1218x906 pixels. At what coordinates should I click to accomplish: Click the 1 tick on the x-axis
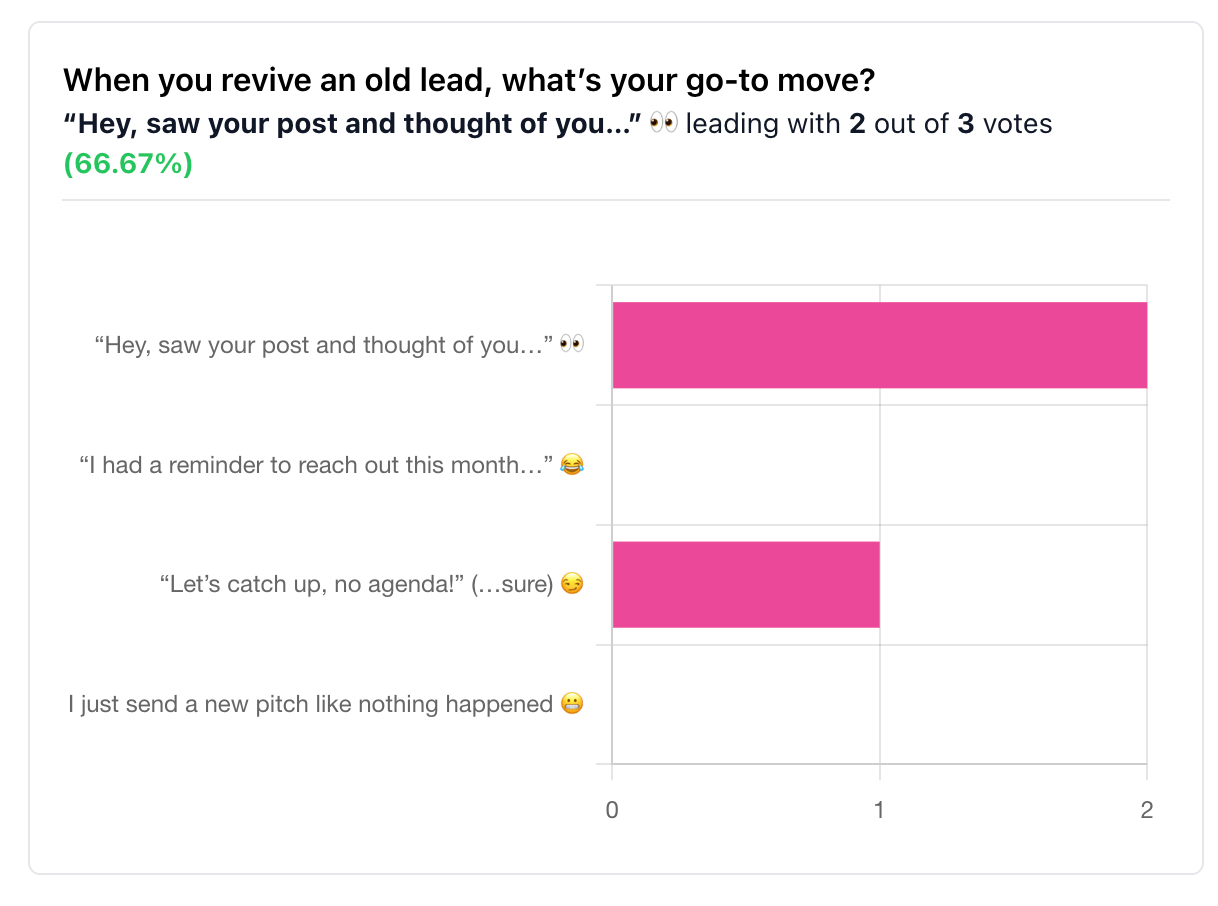click(x=879, y=810)
